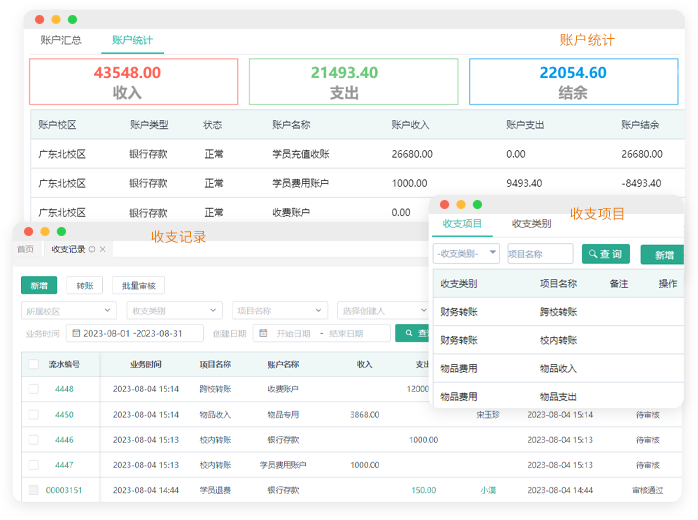Screen dimensions: 698x520
Task: Open record link 4450
Action: coord(64,414)
